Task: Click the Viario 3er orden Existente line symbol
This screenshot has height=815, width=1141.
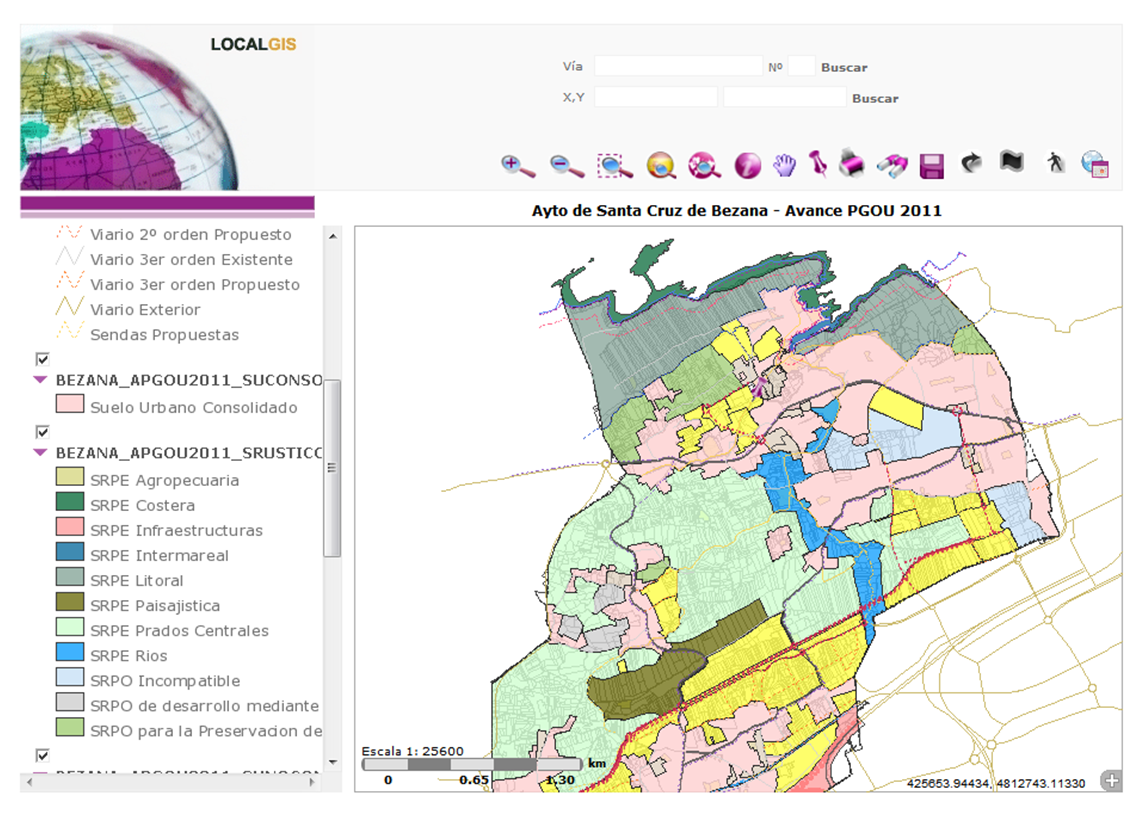Action: tap(69, 258)
